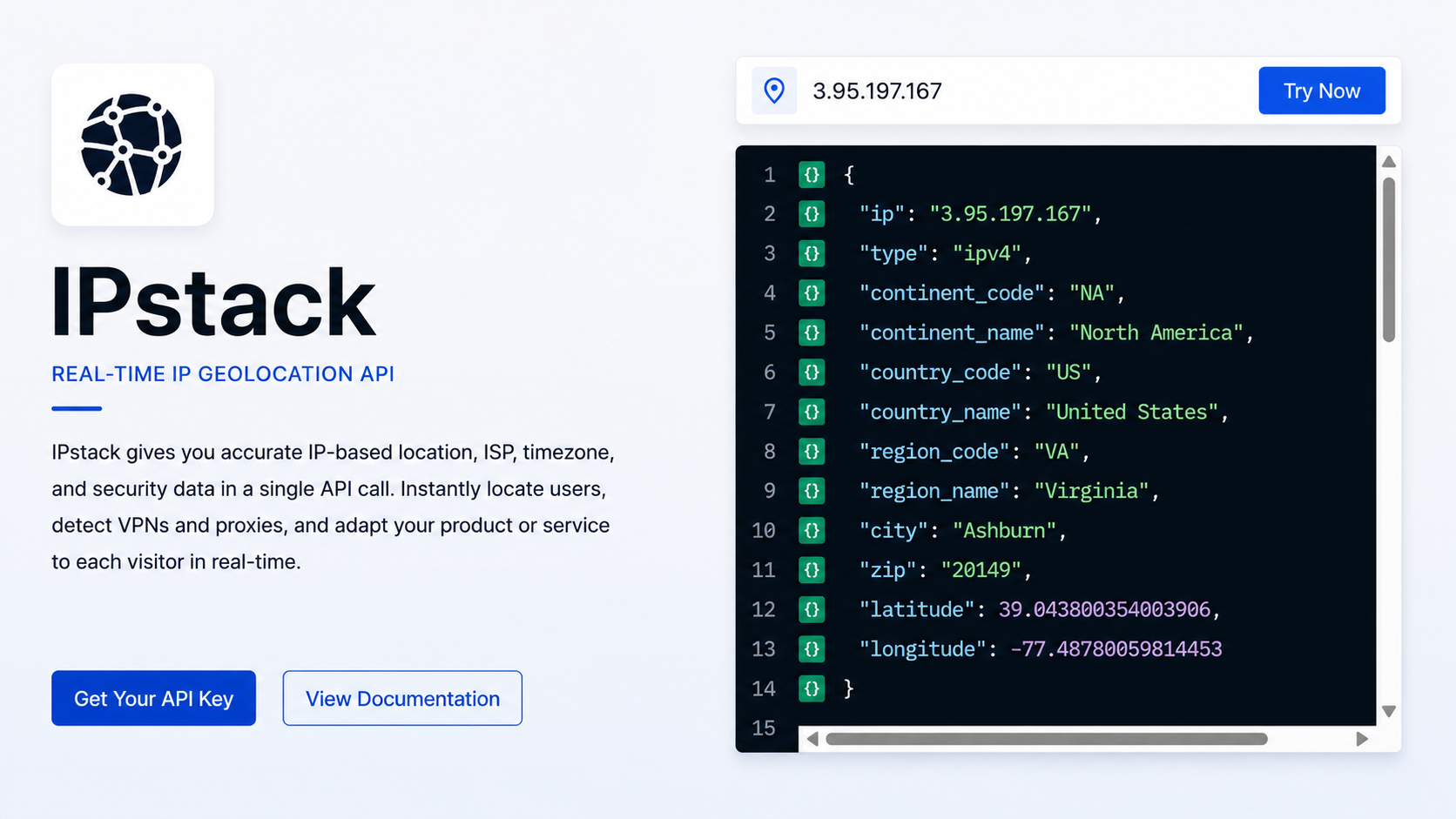Click the braces icon beside "region_code" line
Viewport: 1456px width, 819px height.
point(812,451)
